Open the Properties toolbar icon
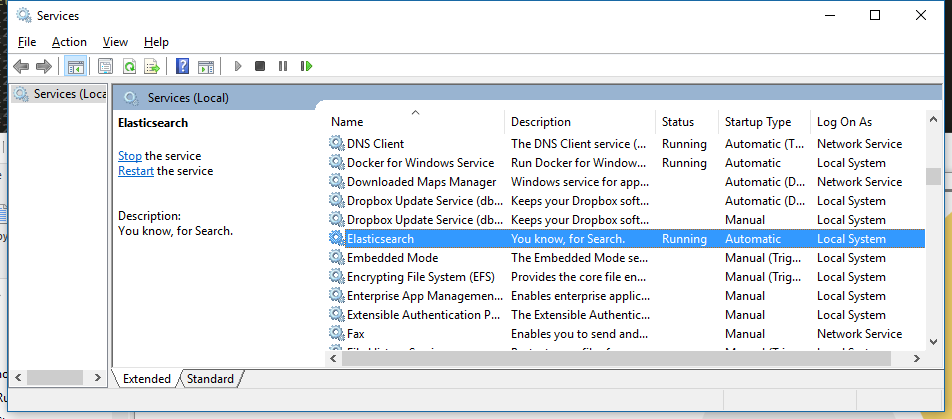The image size is (952, 419). (x=104, y=66)
